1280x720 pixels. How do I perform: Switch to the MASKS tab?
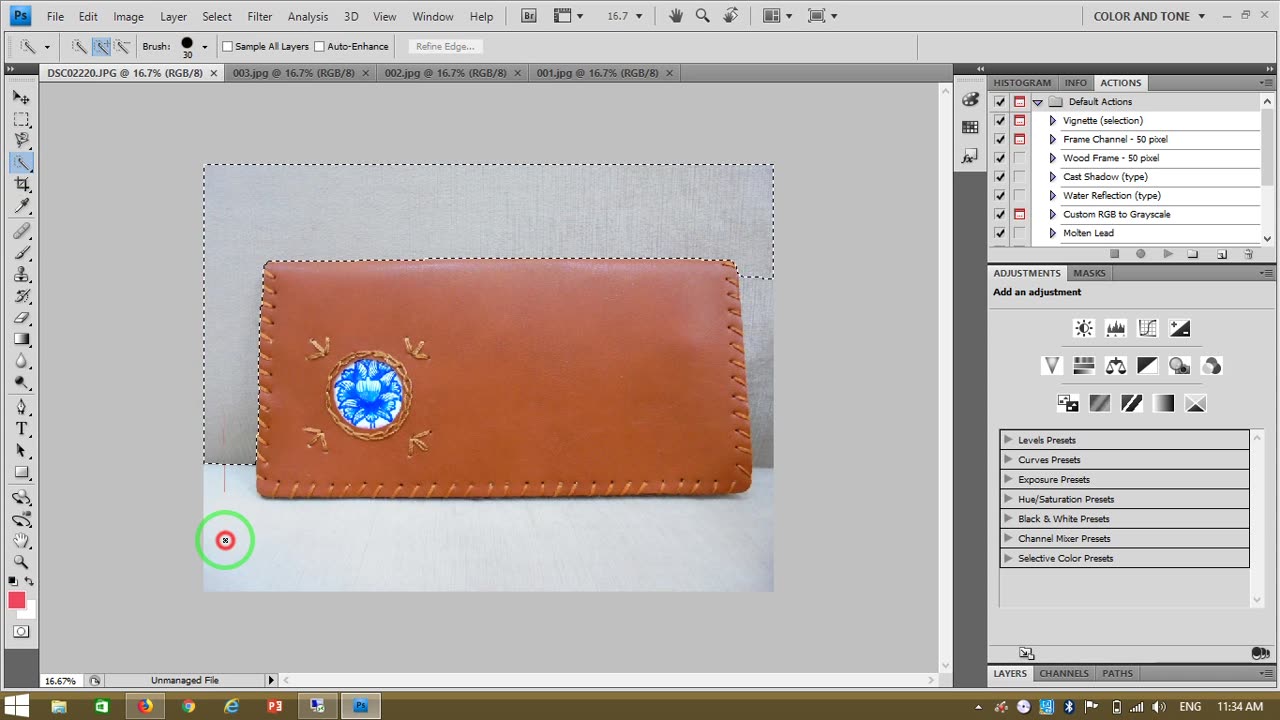(x=1089, y=273)
